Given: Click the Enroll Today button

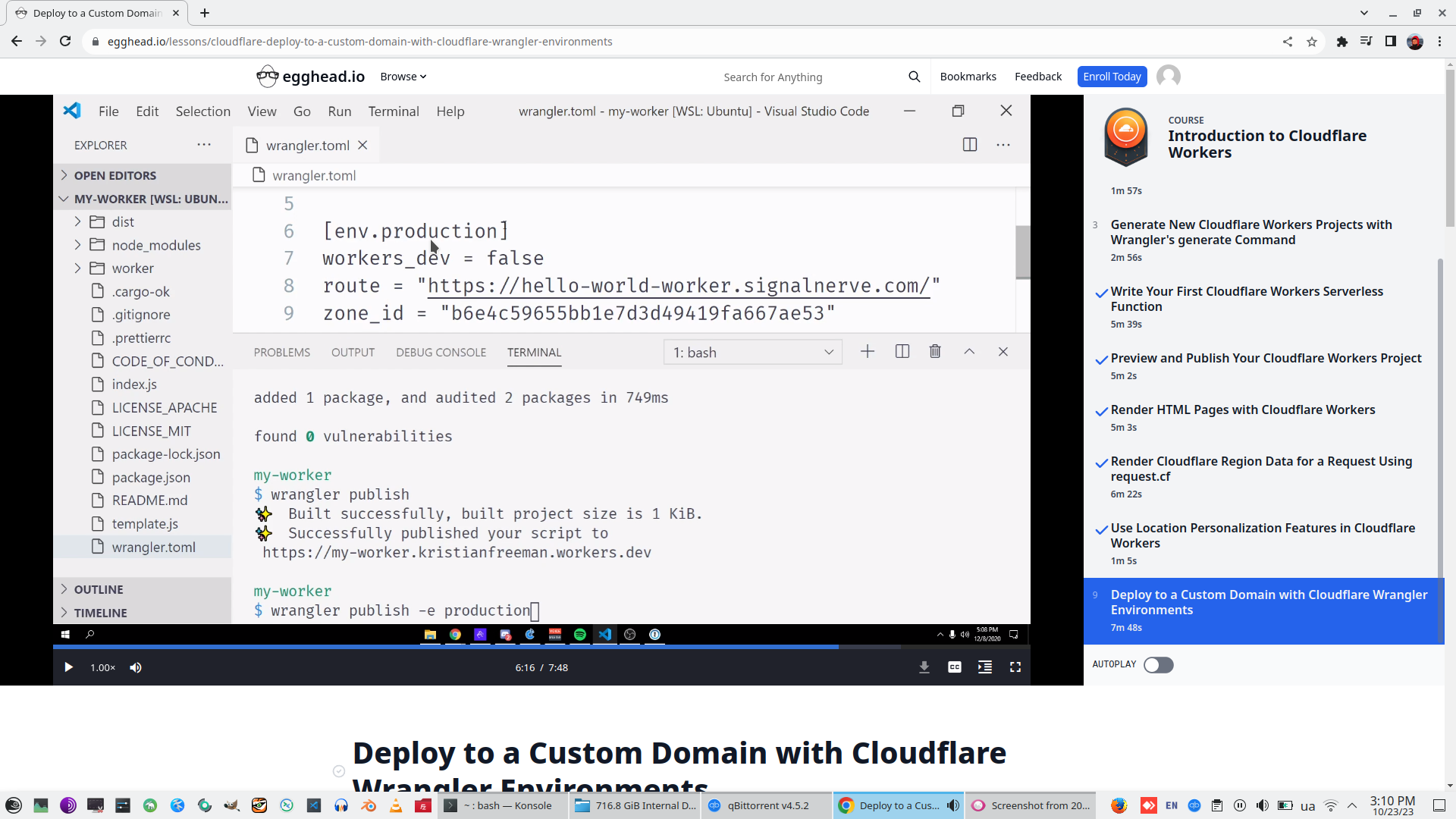Looking at the screenshot, I should point(1112,77).
